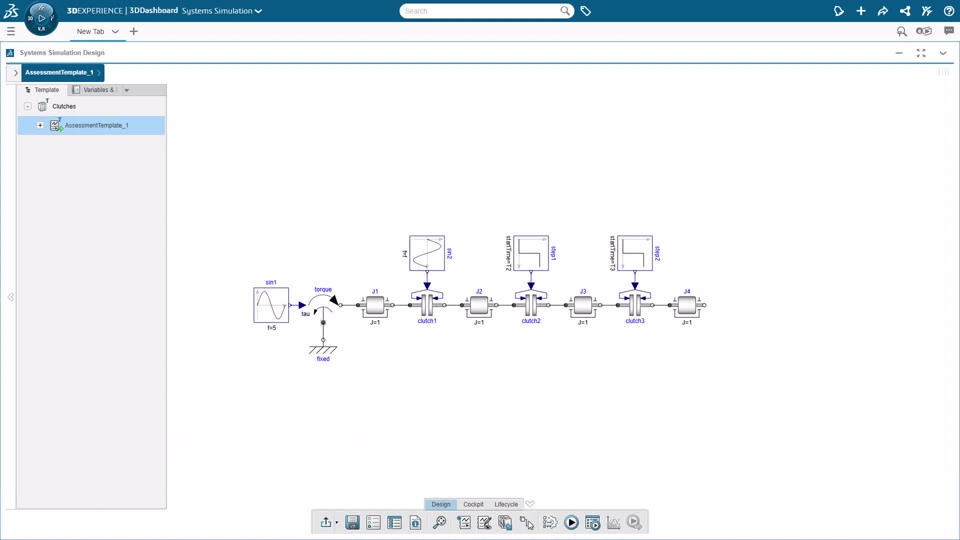The width and height of the screenshot is (960, 540).
Task: Open the panel tabs overflow dropdown arrow
Action: 127,90
